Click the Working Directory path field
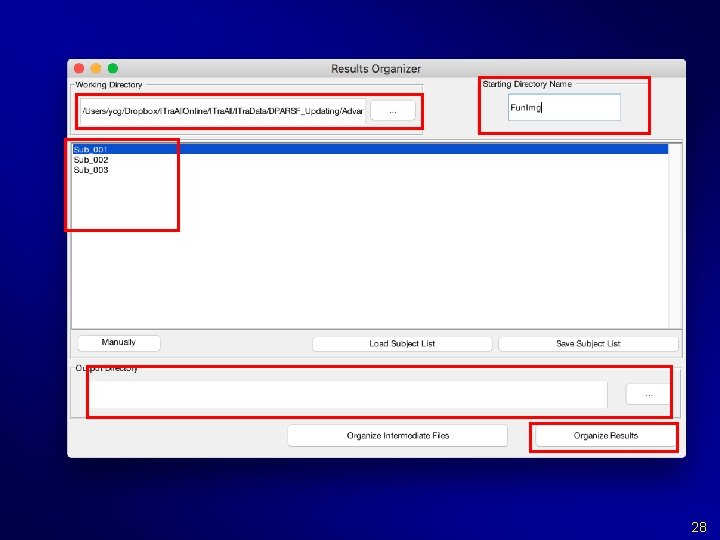This screenshot has width=720, height=540. (x=223, y=111)
